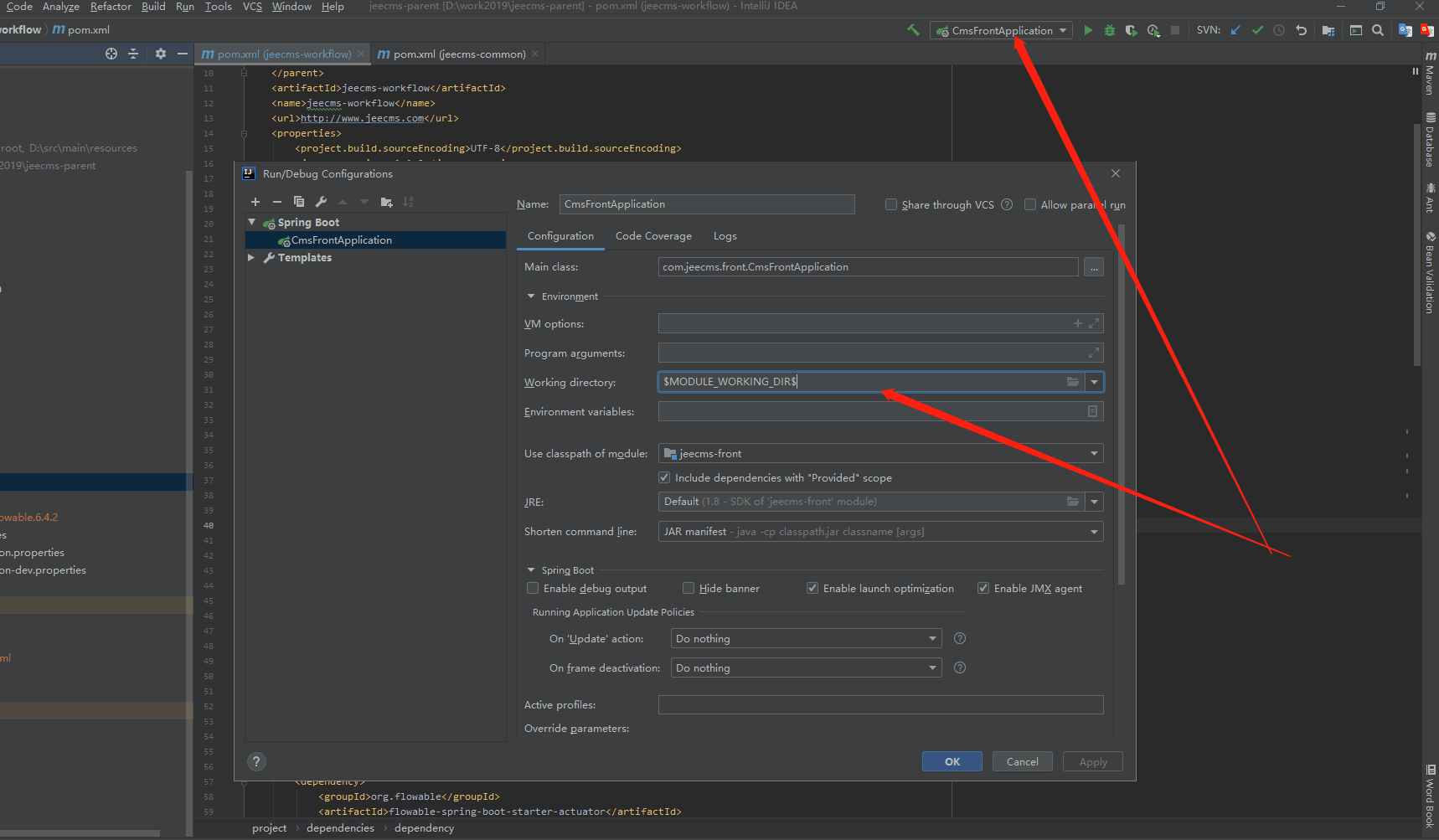Toggle the Hide banner checkbox

(689, 589)
